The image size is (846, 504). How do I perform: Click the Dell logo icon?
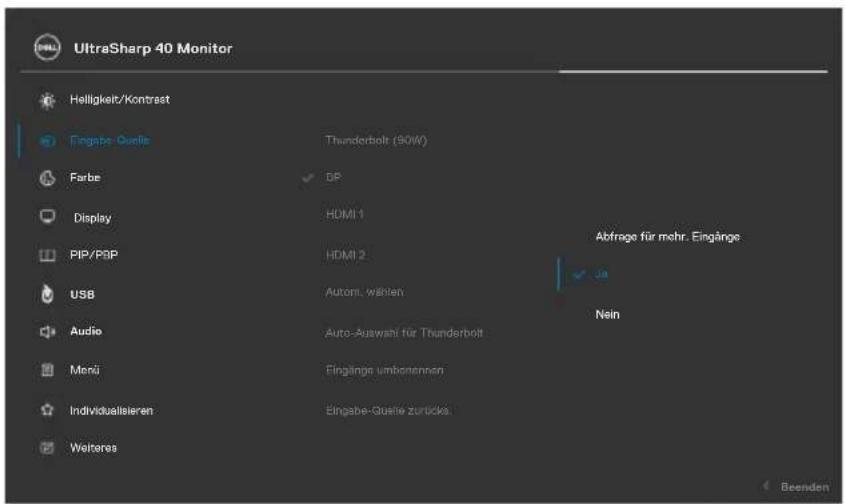coord(47,47)
